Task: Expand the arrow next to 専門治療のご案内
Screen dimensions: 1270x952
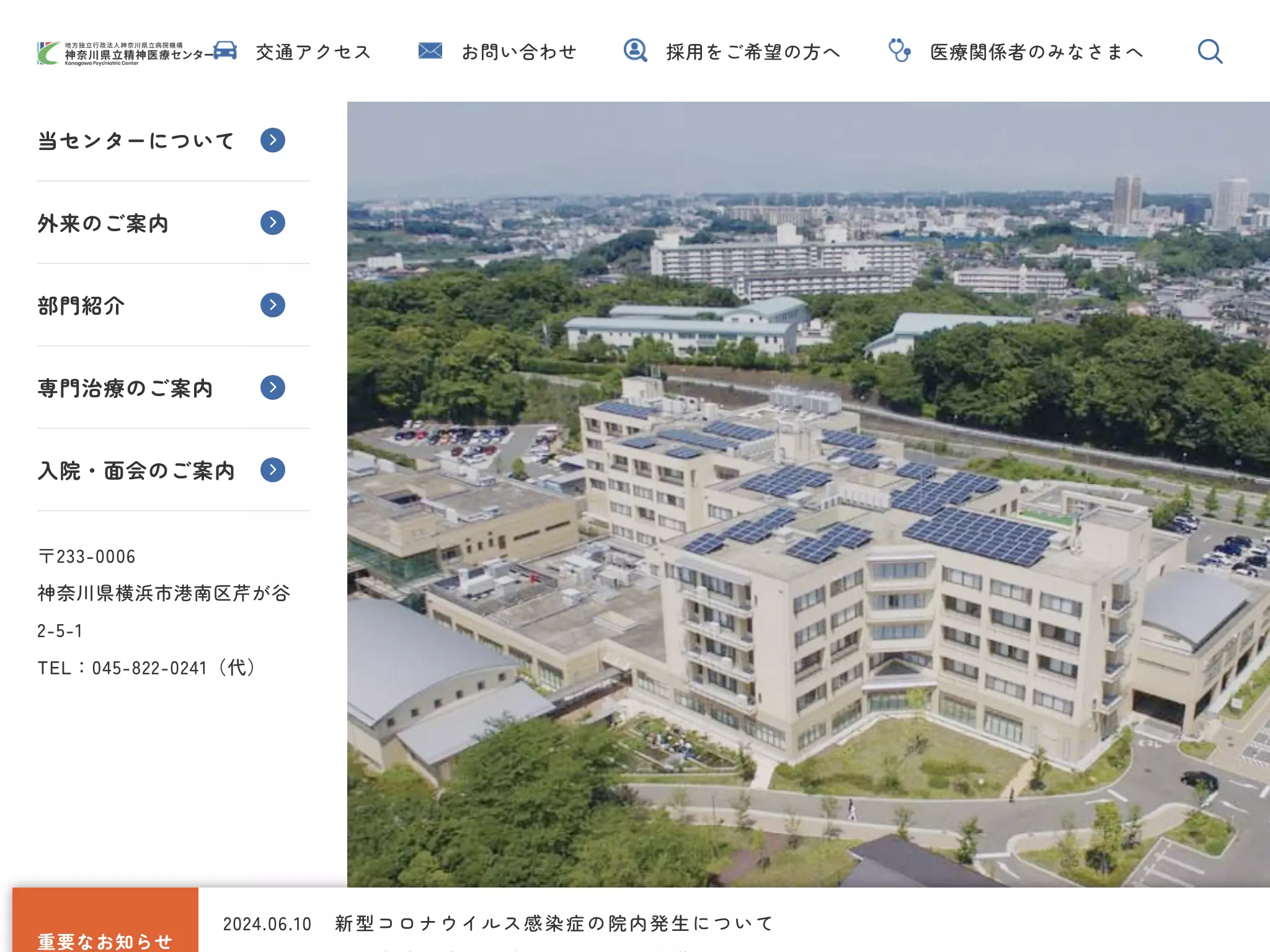Action: coord(273,387)
